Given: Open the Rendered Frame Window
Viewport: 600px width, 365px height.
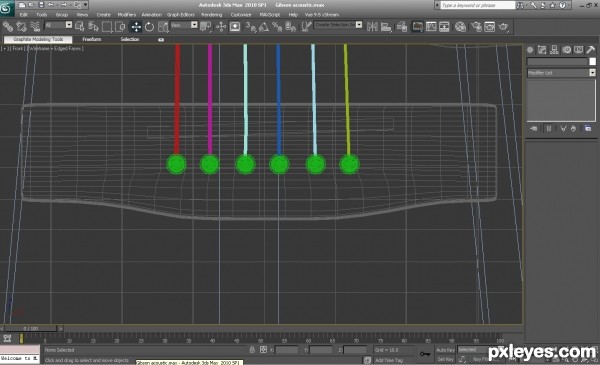Looking at the screenshot, I should (x=490, y=27).
